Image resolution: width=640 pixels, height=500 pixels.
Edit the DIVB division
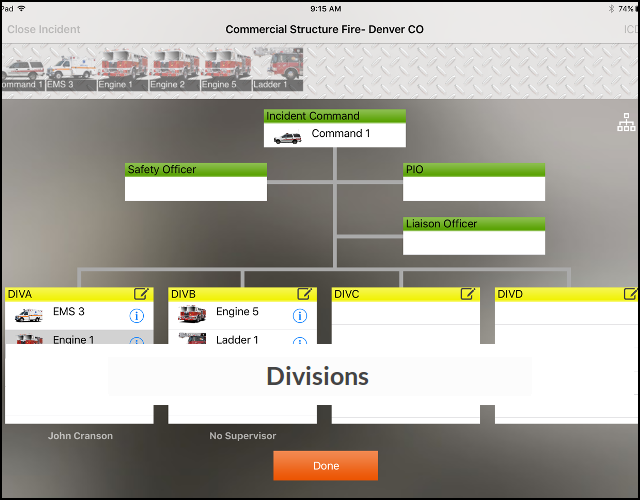[x=305, y=294]
